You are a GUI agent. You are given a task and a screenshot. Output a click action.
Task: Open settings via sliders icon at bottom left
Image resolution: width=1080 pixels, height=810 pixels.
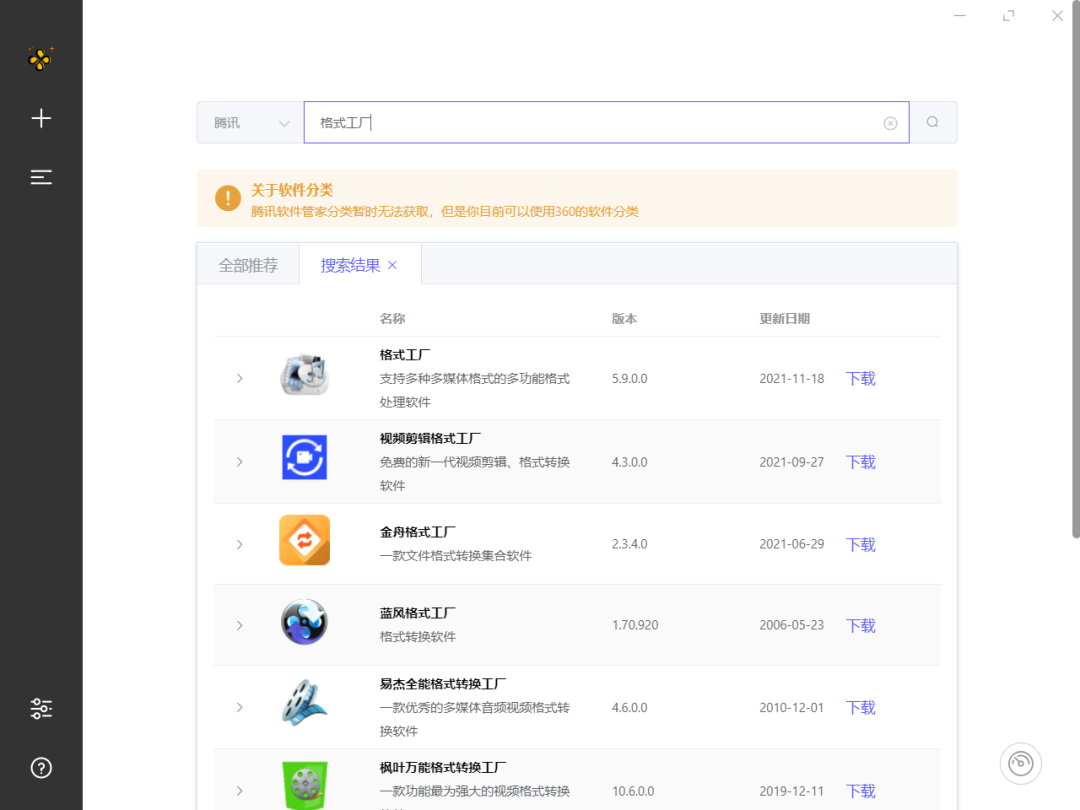click(x=41, y=708)
